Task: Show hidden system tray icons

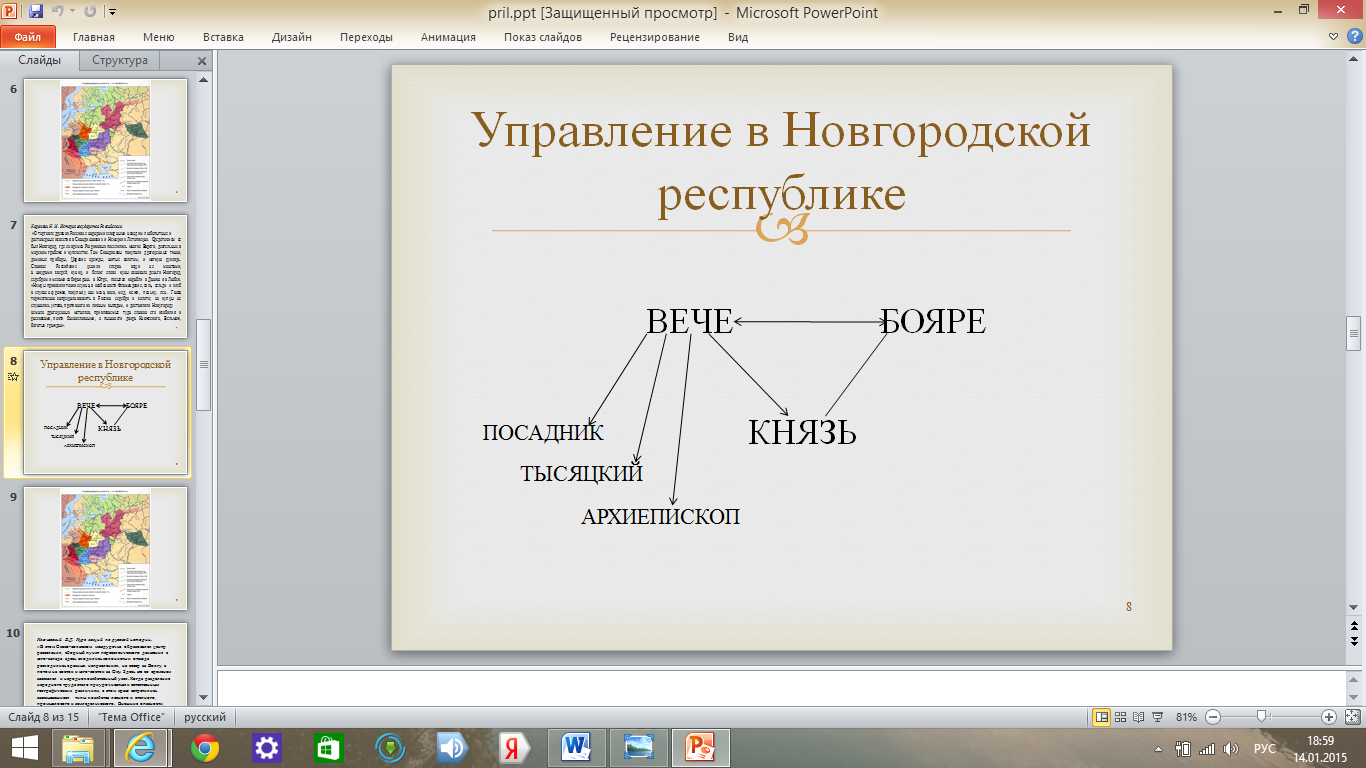Action: (x=1158, y=748)
